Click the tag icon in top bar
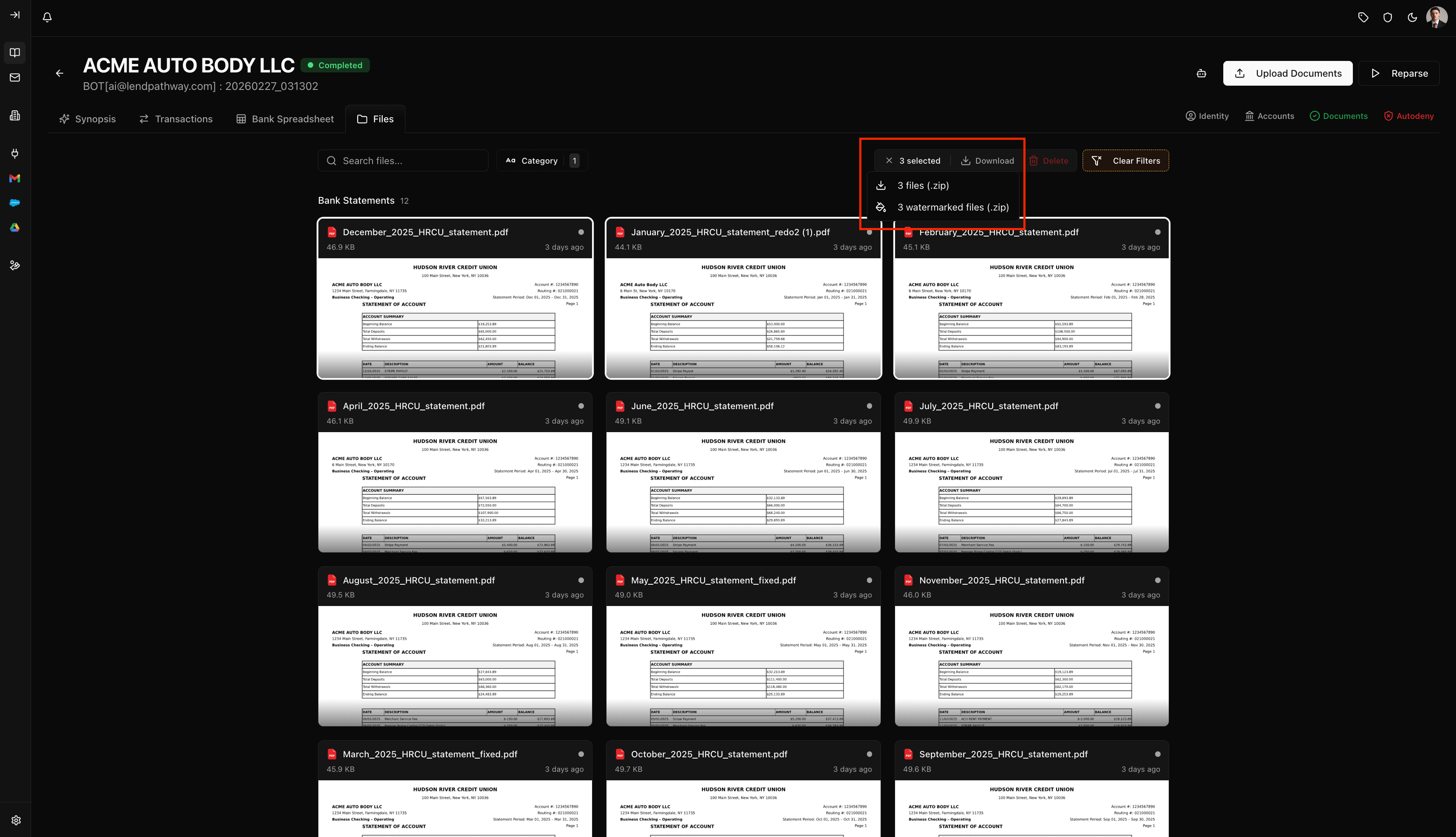The width and height of the screenshot is (1456, 837). pyautogui.click(x=1363, y=17)
